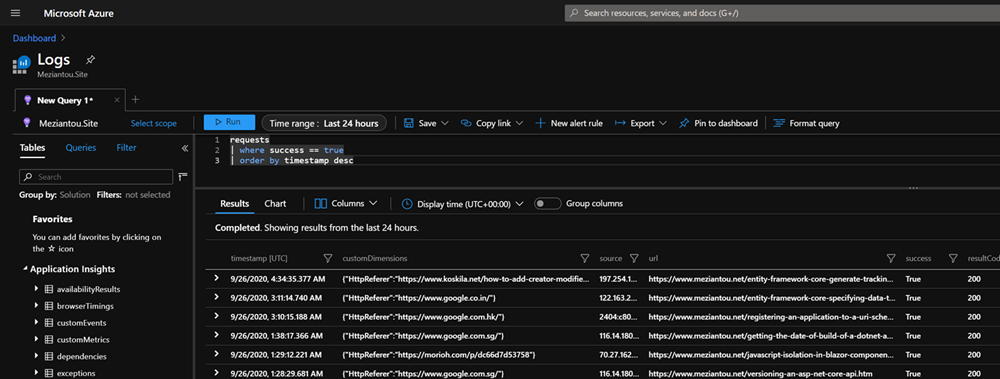The width and height of the screenshot is (1000, 379).
Task: Click the group-by settings icon beside search
Action: coord(183,176)
